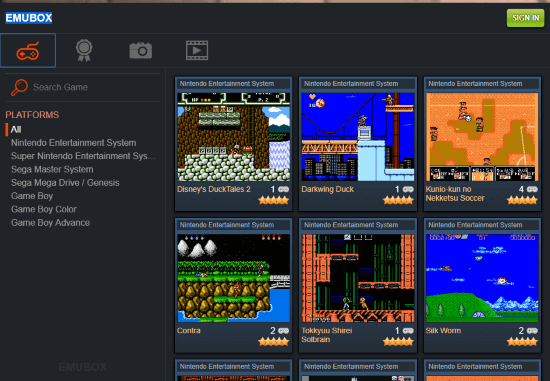The image size is (550, 381).
Task: Click the magnifying glass search icon
Action: click(19, 87)
